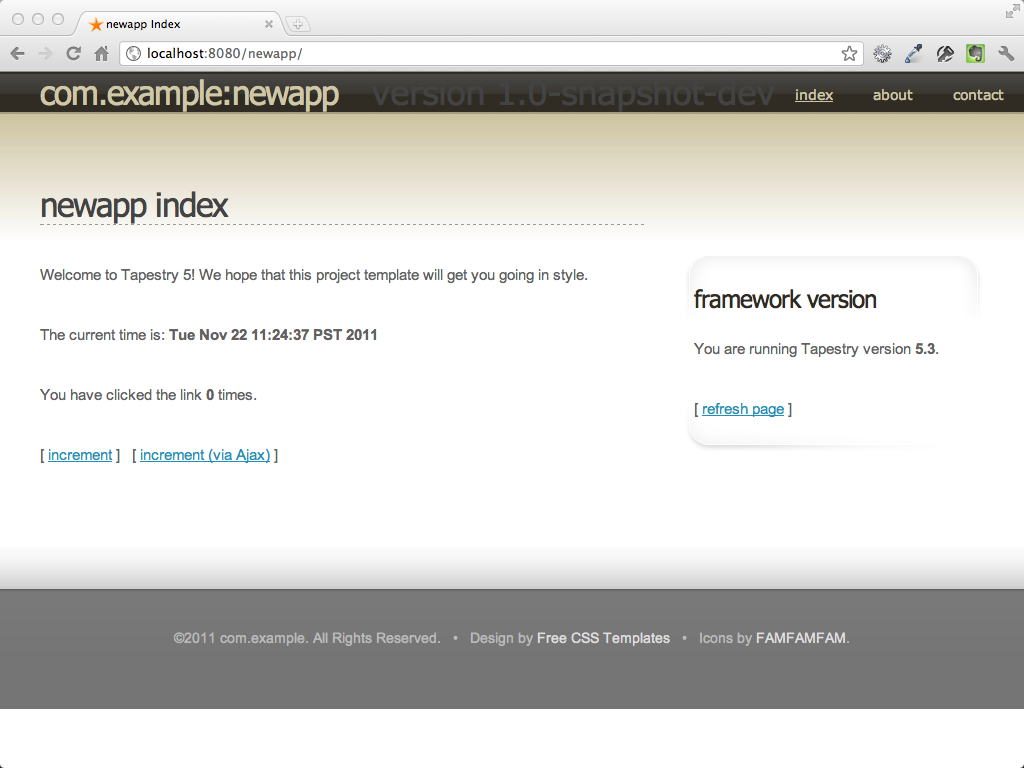Viewport: 1024px width, 768px height.
Task: Click the increment (via Ajax) link
Action: 205,455
